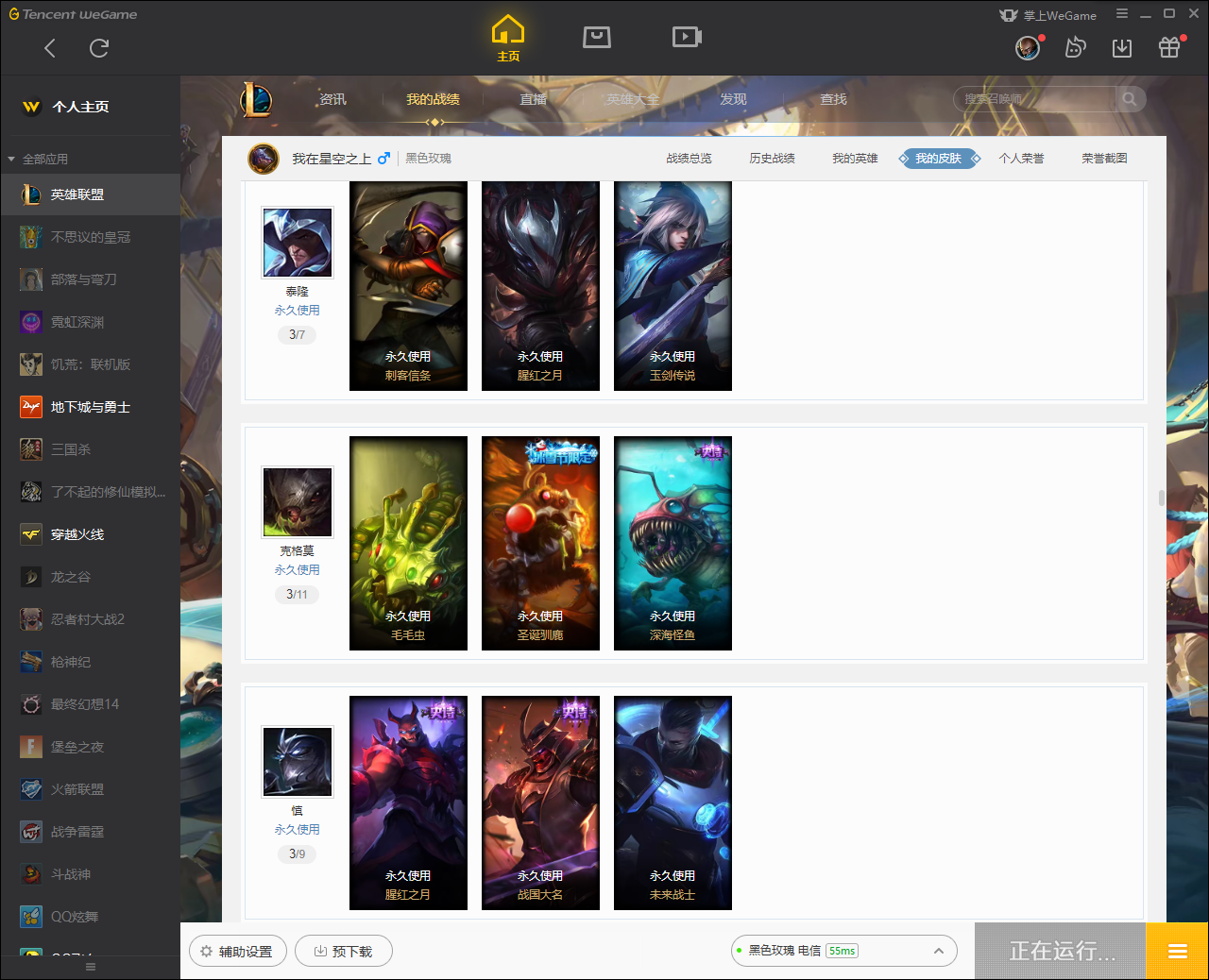Open 我的皮肤 sub-tab
1209x980 pixels.
pos(938,159)
